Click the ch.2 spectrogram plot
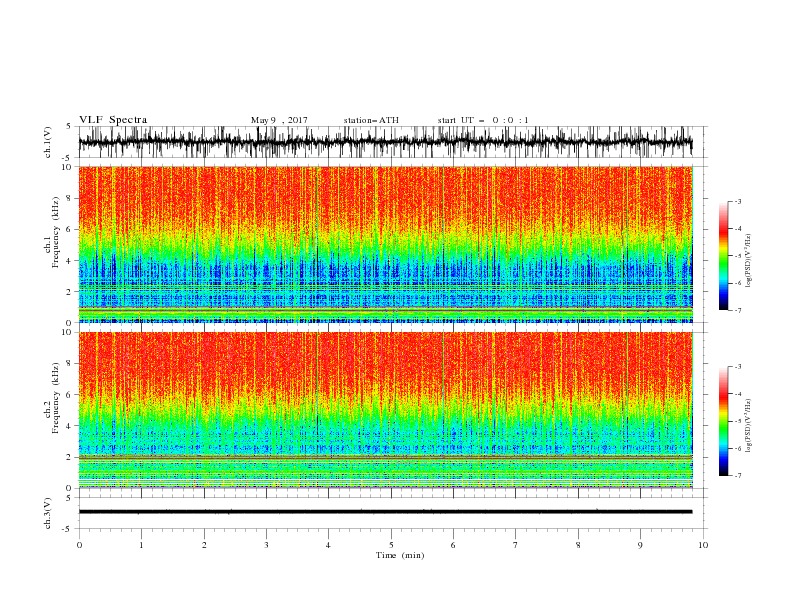 [386, 410]
